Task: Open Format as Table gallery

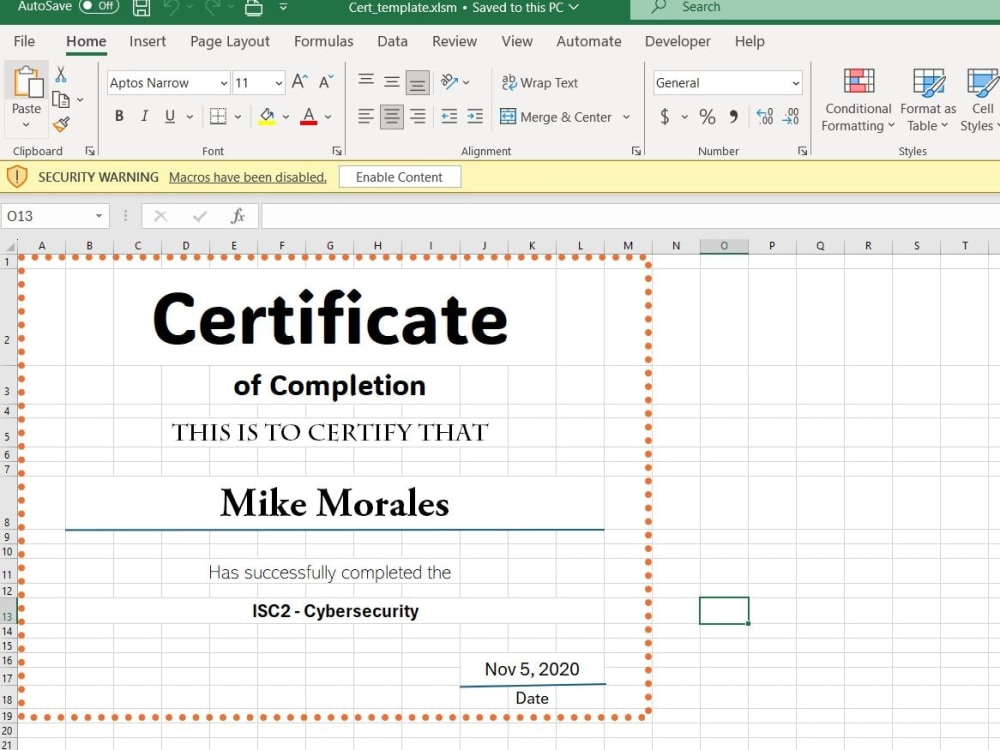Action: (928, 100)
